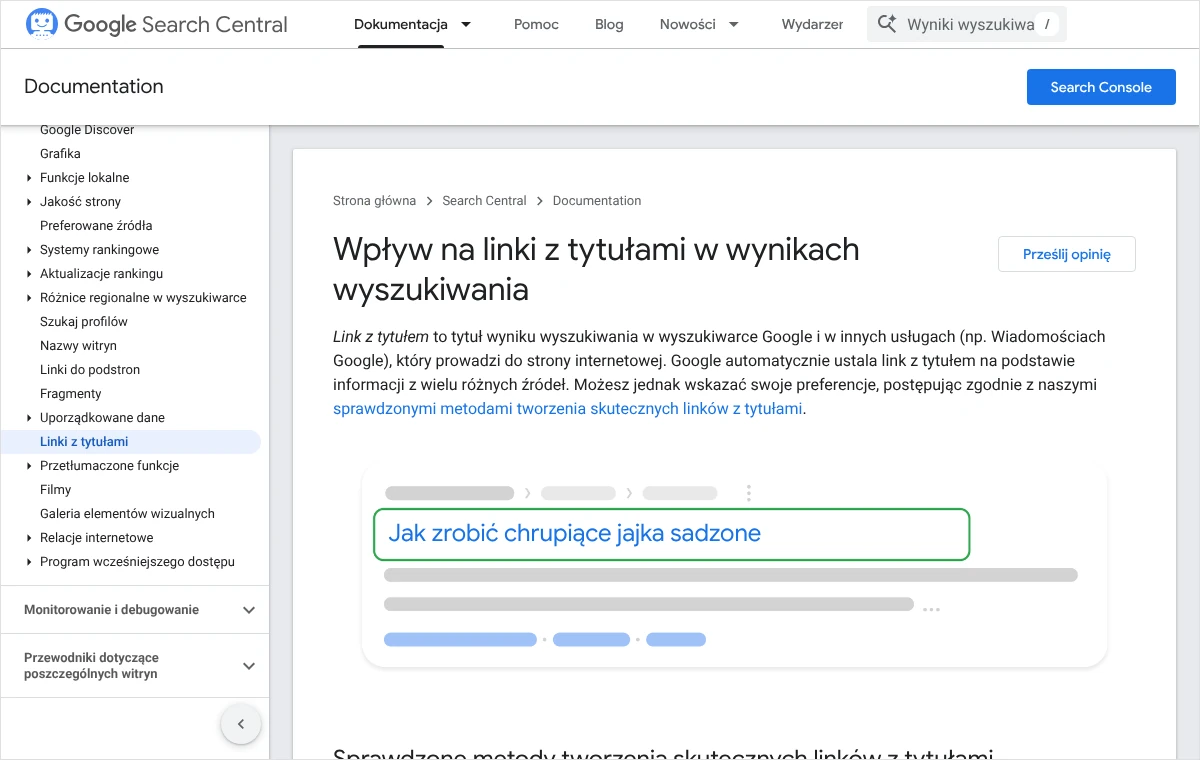Open Grafika in the sidebar

pos(60,154)
